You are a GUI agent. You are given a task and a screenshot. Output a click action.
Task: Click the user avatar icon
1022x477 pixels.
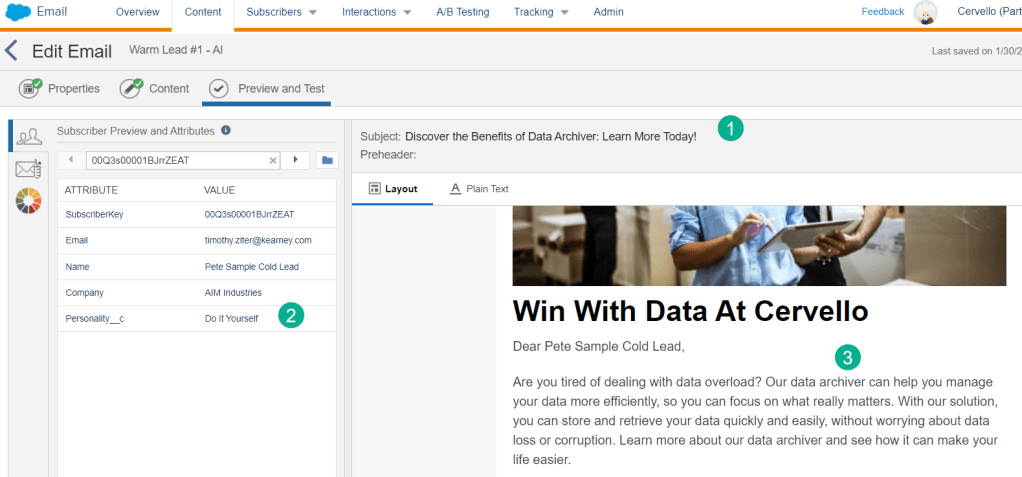pos(926,13)
